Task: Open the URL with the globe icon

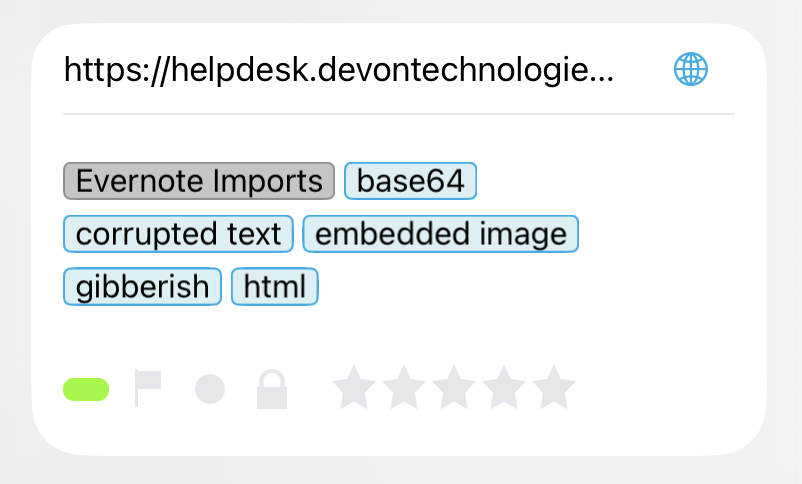Action: pyautogui.click(x=691, y=69)
